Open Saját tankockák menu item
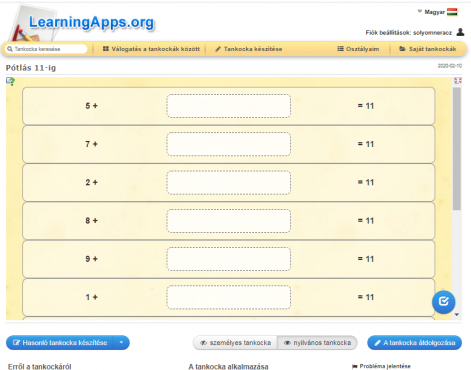 point(428,49)
